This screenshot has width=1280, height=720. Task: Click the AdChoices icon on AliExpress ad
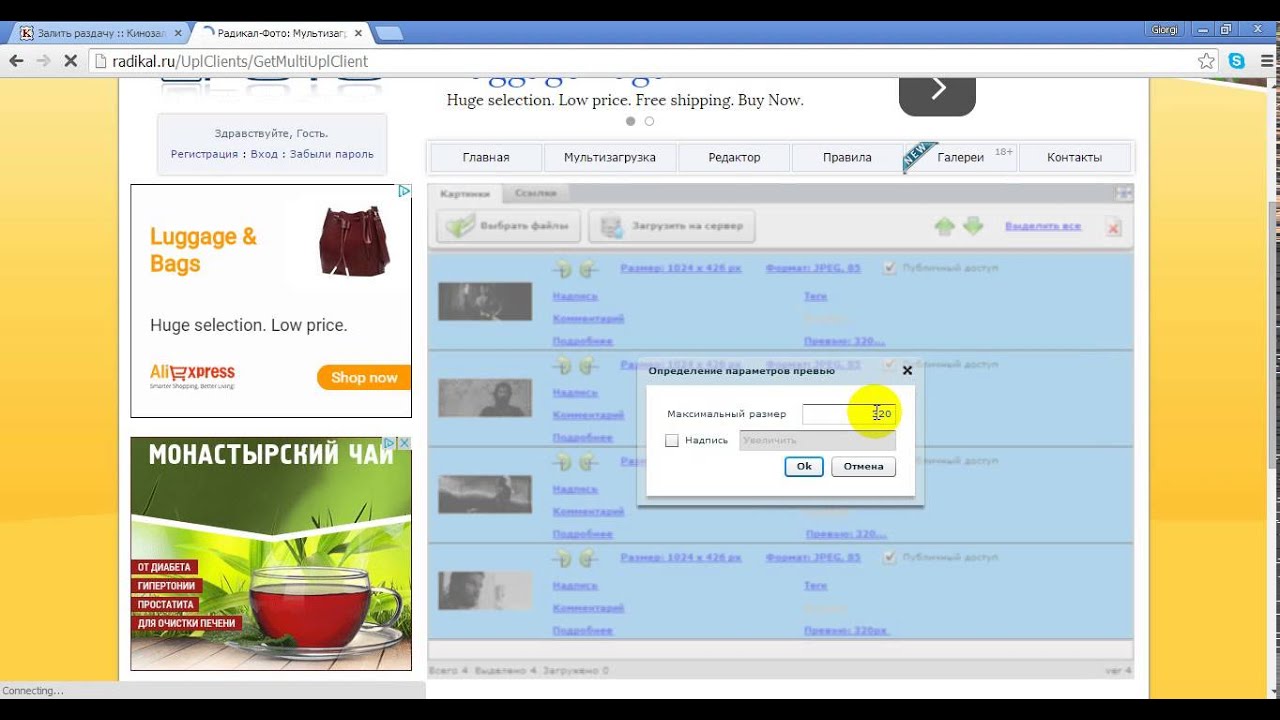click(404, 191)
